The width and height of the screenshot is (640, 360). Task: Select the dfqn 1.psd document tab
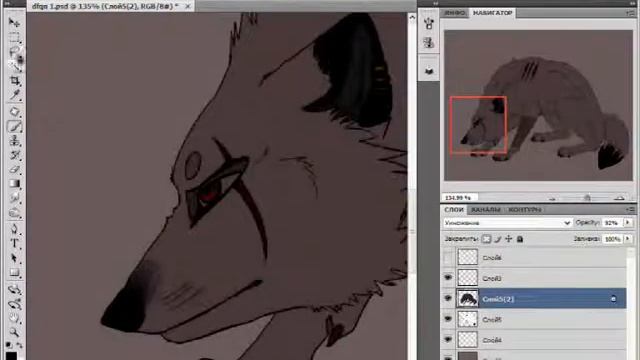click(x=105, y=6)
